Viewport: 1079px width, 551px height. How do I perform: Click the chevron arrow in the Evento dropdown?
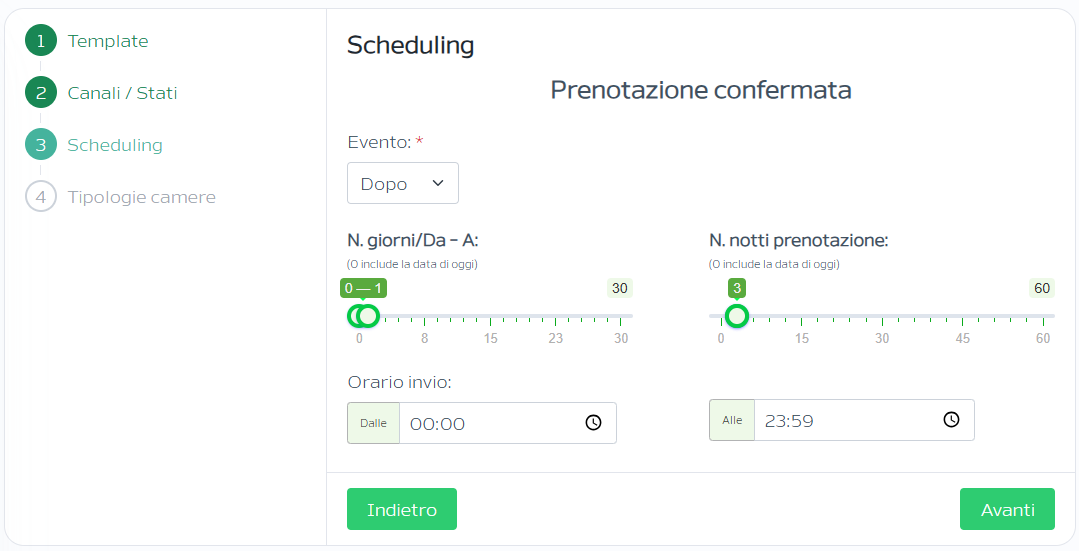click(438, 183)
